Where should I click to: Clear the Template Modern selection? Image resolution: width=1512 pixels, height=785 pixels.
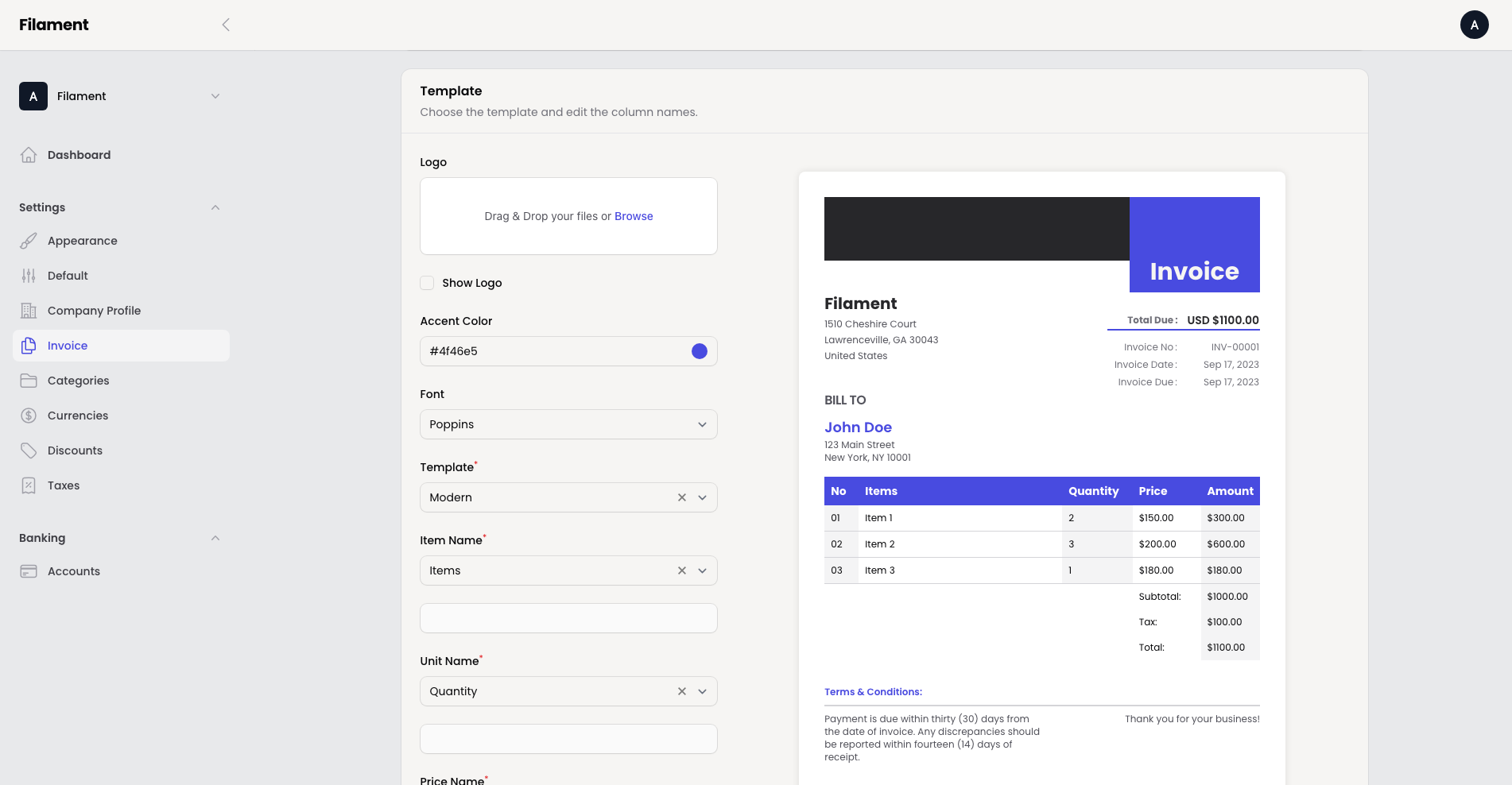pyautogui.click(x=681, y=497)
